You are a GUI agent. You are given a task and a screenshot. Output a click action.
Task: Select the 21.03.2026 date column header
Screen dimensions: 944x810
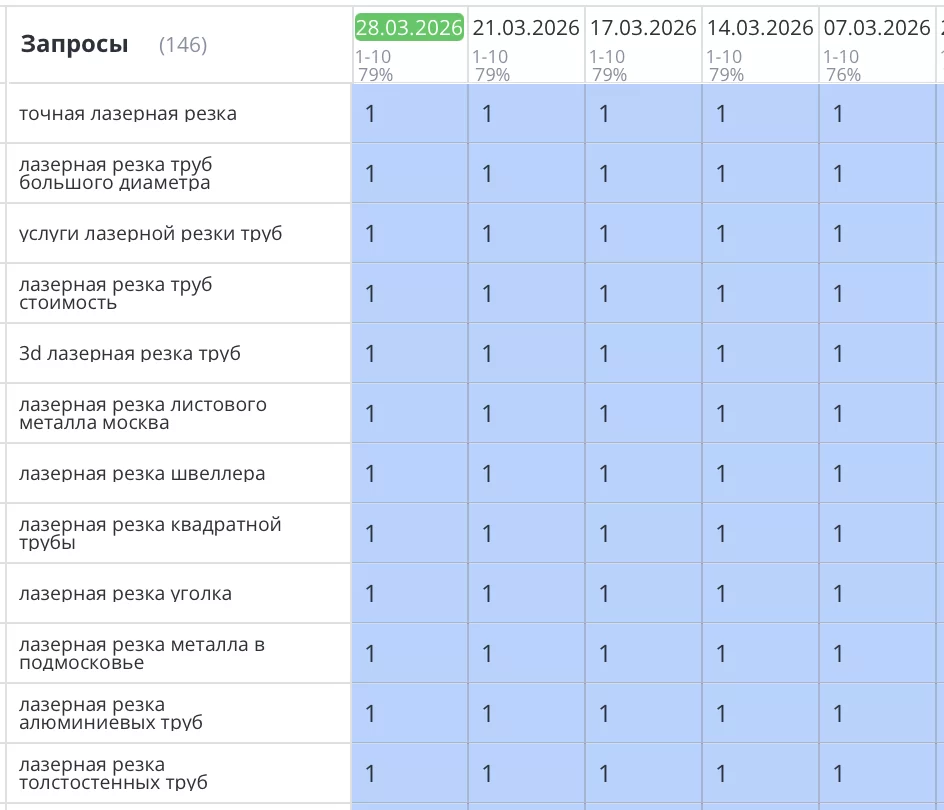coord(526,28)
